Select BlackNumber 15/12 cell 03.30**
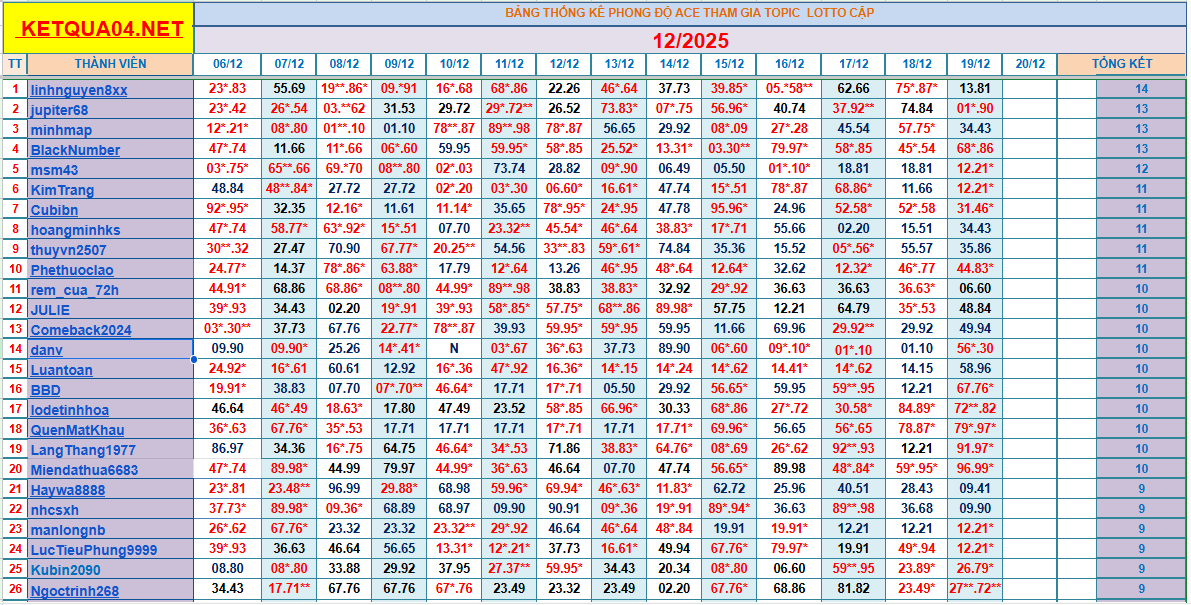 click(x=728, y=150)
